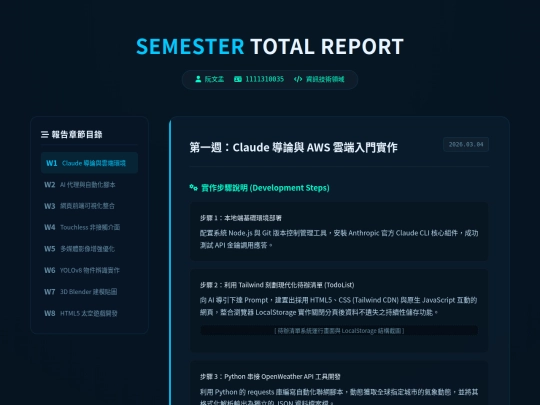
Task: Switch to the W5 多媒體影像 chapter
Action: [x=89, y=249]
